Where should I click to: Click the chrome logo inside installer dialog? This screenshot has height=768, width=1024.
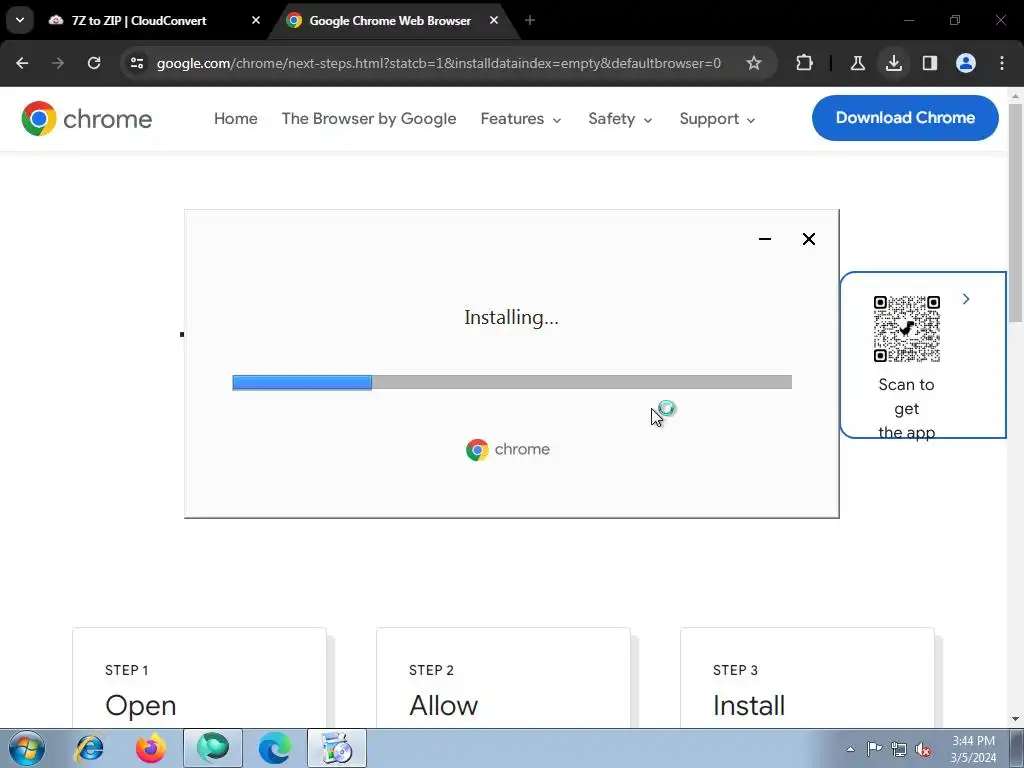508,449
